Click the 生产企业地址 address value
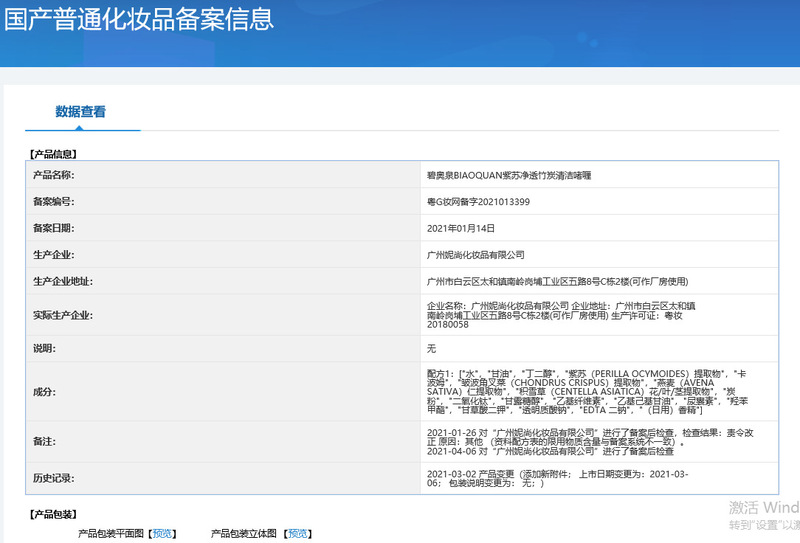 (557, 283)
